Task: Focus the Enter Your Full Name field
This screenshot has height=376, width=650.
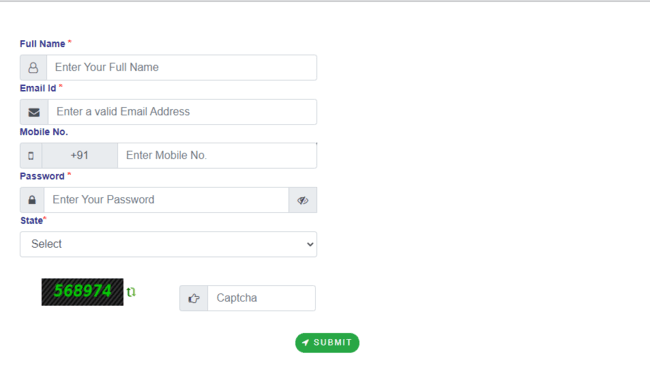Action: click(x=182, y=68)
